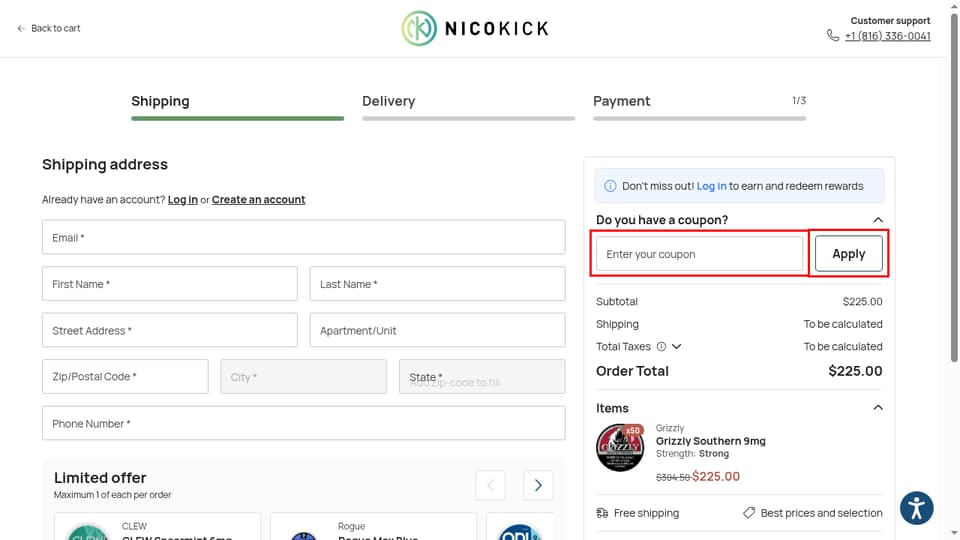Screen dimensions: 960x540
Task: Click the Subtotal $225.00 value
Action: 862,301
